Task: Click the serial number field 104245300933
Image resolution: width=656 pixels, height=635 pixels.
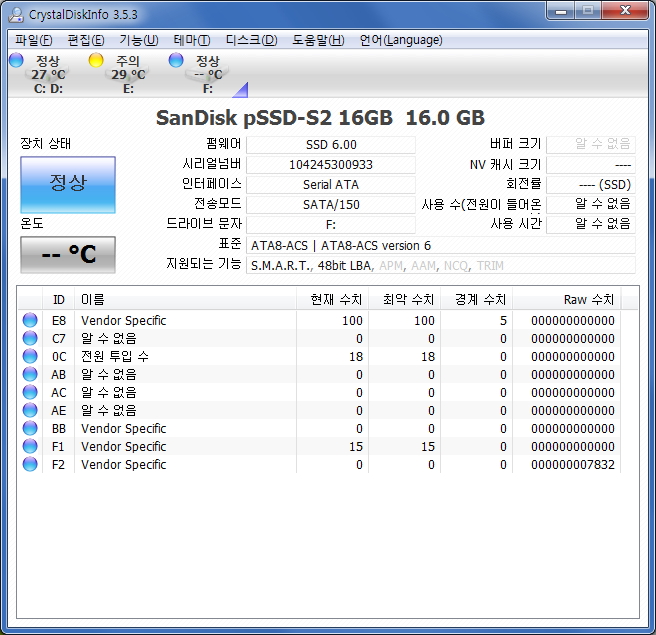Action: 331,164
